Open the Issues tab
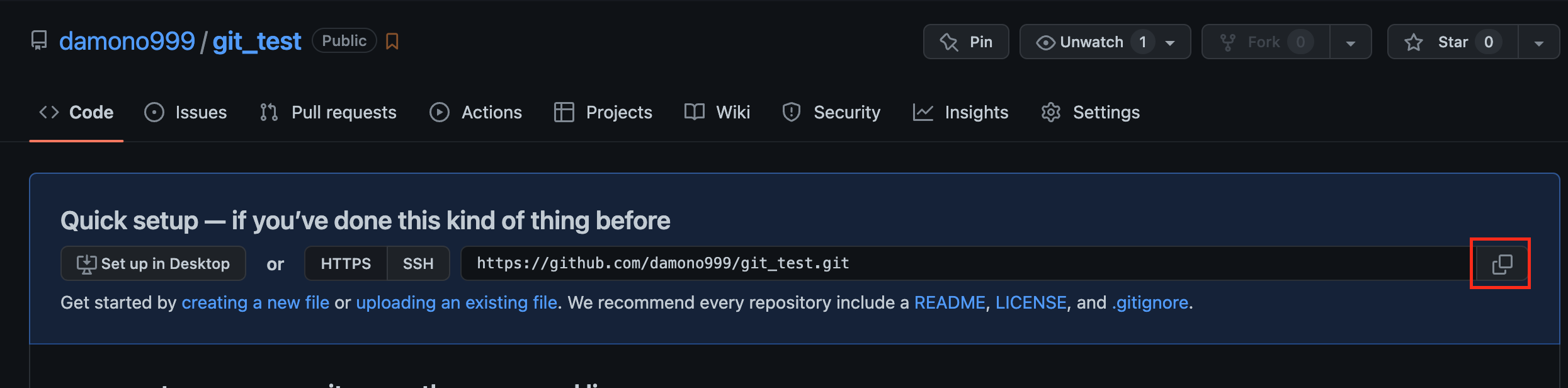Viewport: 1568px width, 388px height. pyautogui.click(x=186, y=112)
